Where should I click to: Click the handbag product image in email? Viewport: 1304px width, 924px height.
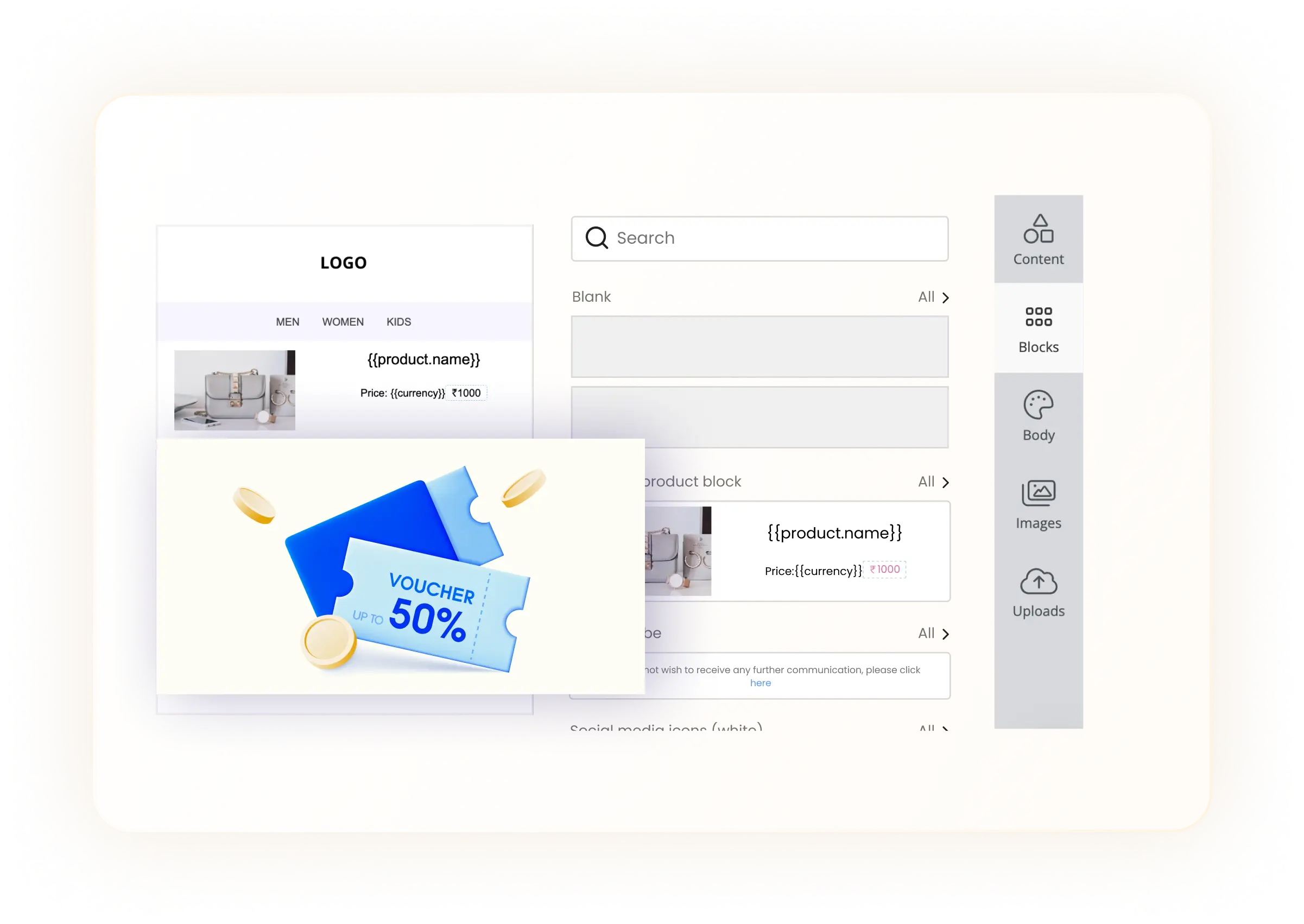pos(235,390)
